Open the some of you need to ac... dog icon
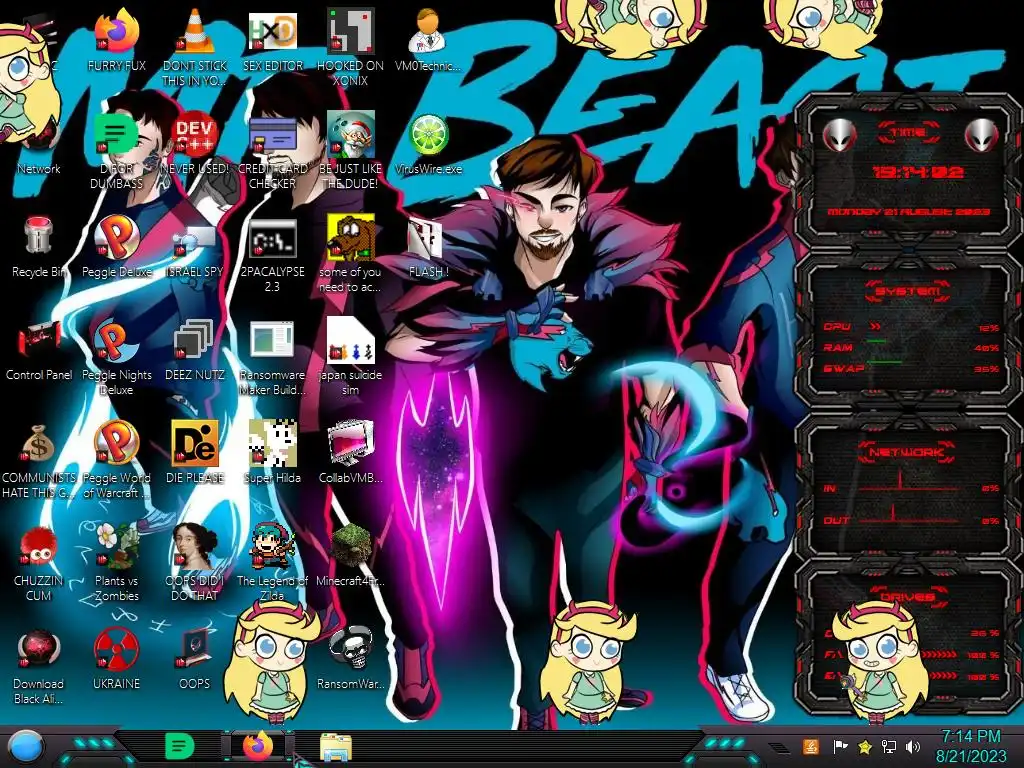 350,238
